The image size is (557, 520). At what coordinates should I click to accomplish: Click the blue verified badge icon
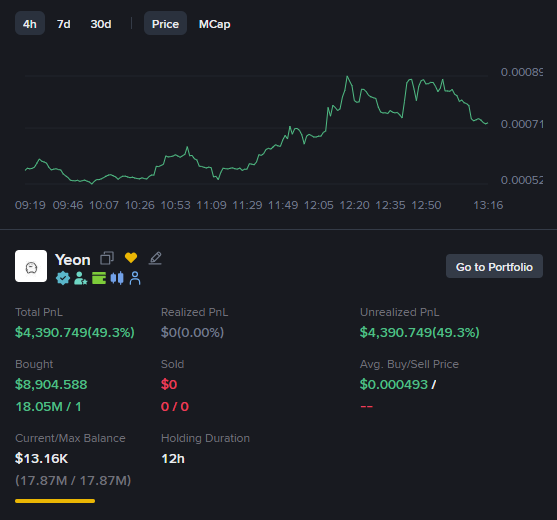63,278
